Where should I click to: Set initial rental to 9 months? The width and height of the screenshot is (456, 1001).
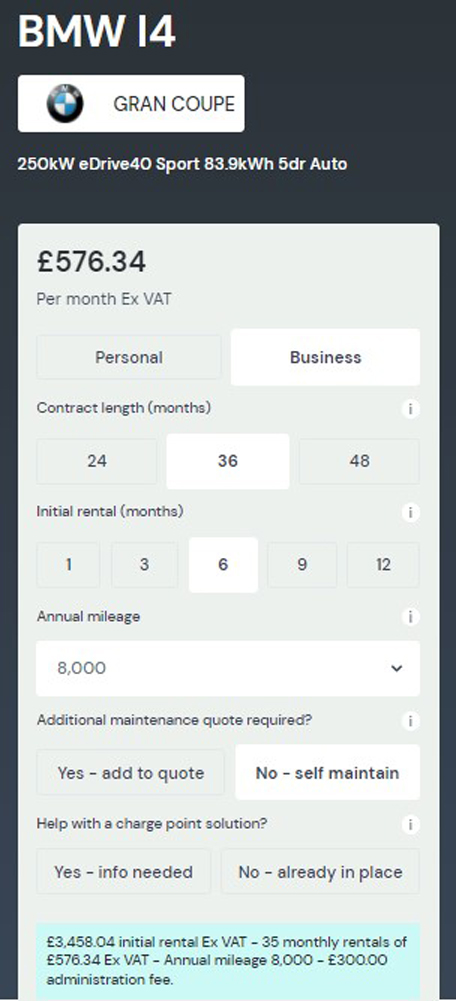[302, 565]
